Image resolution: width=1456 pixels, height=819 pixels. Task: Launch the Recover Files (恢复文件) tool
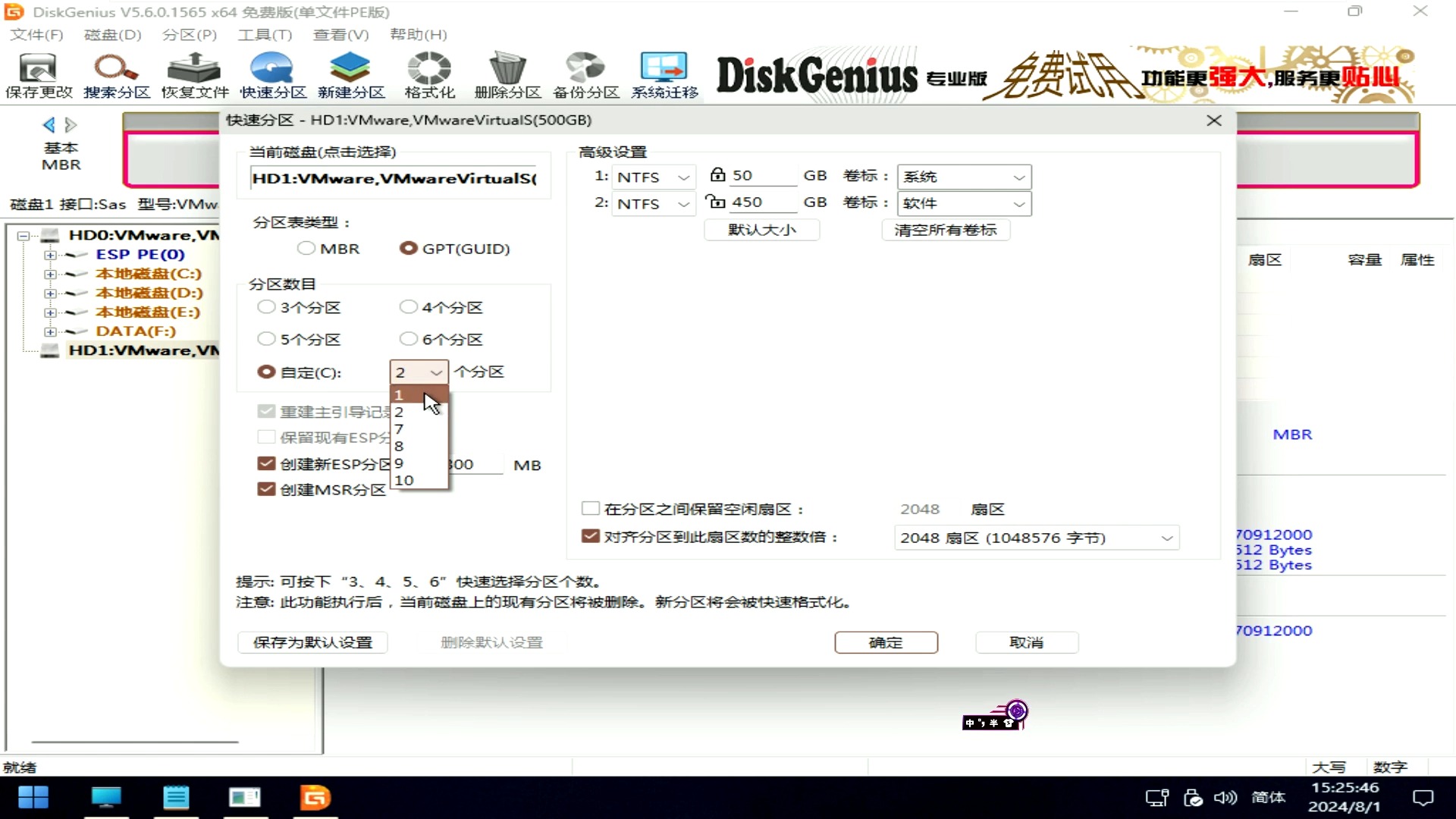195,75
